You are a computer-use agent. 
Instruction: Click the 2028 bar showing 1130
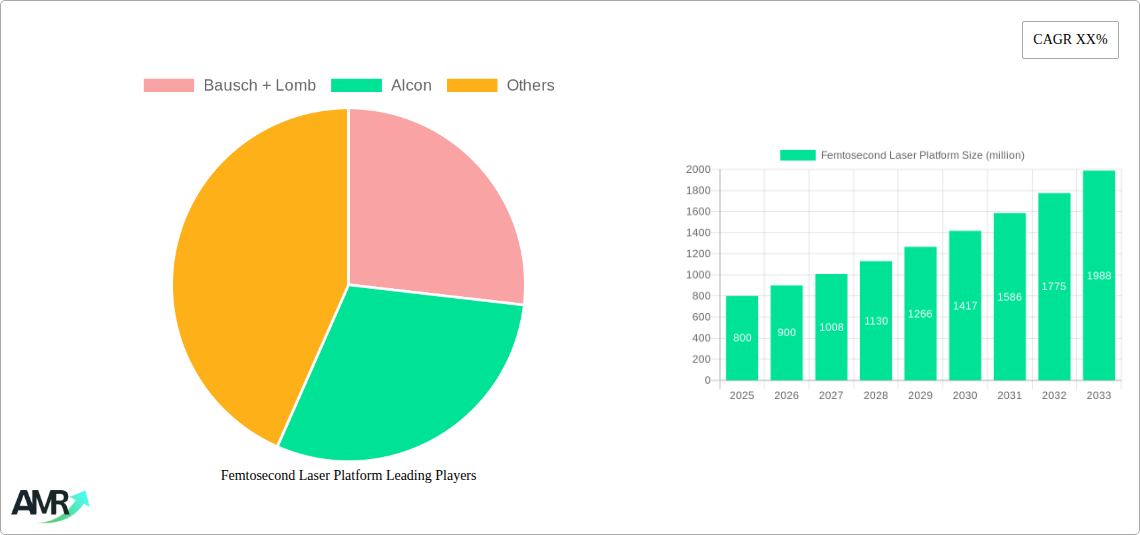(875, 321)
